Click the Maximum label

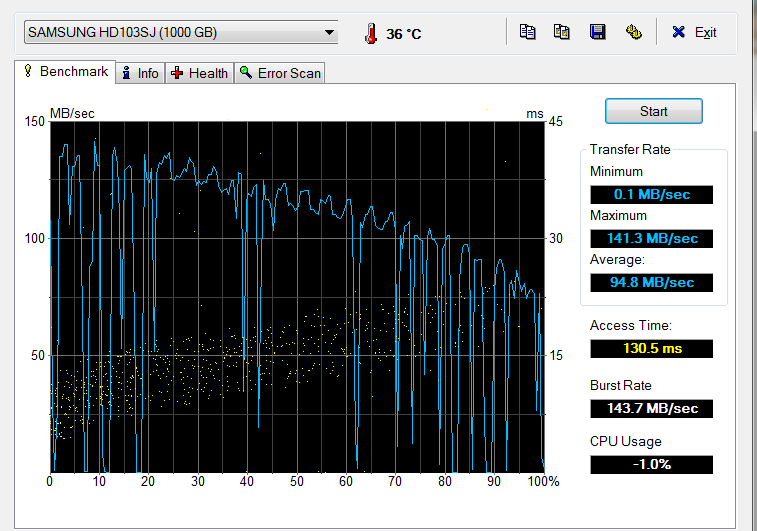618,215
